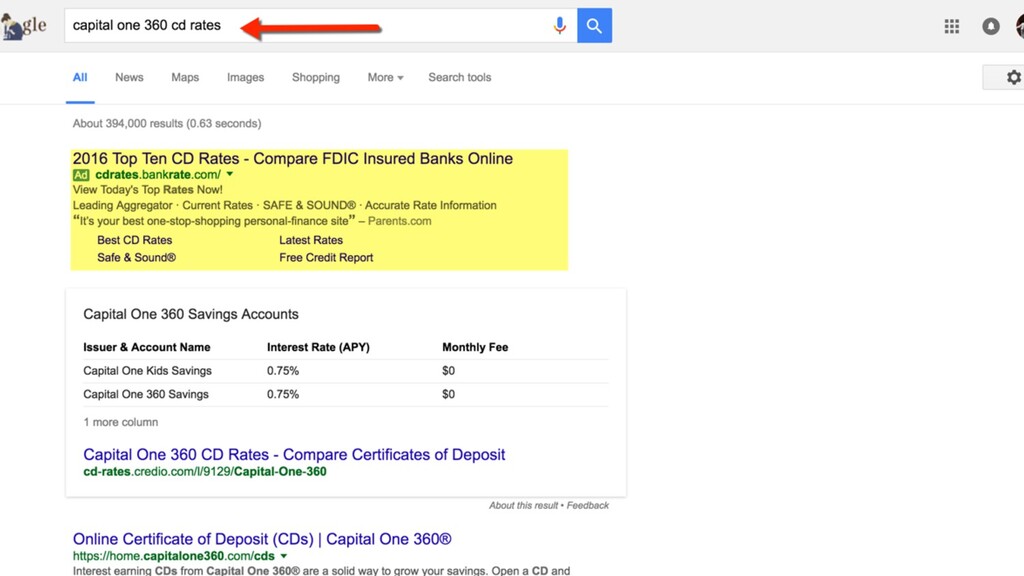Click the Best CD Rates sitelink

pos(135,240)
